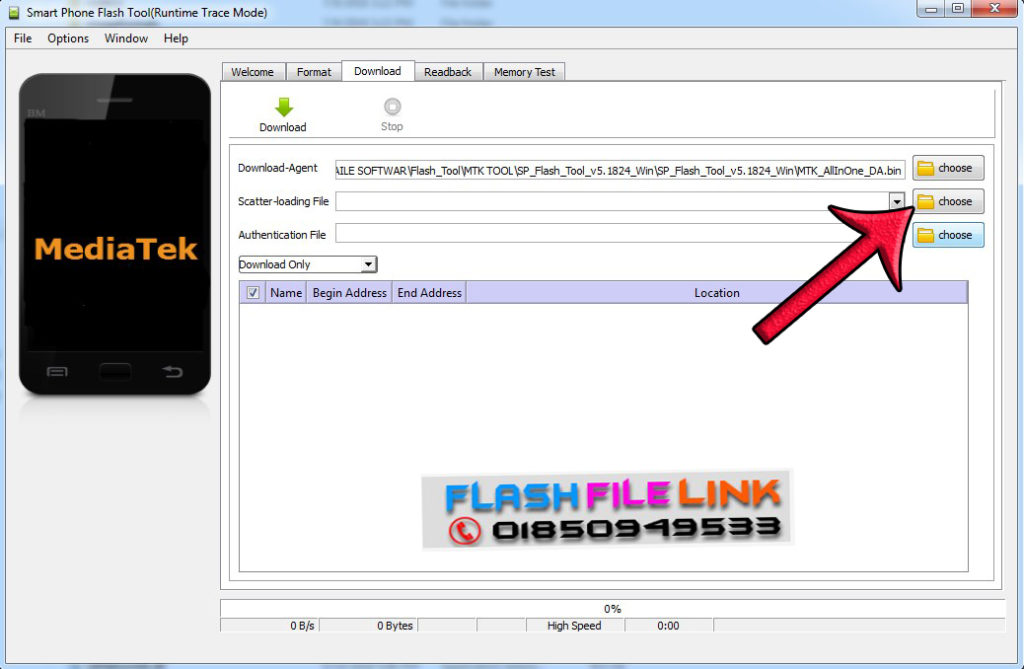
Task: Toggle the select-all checkbox in table header
Action: tap(253, 293)
